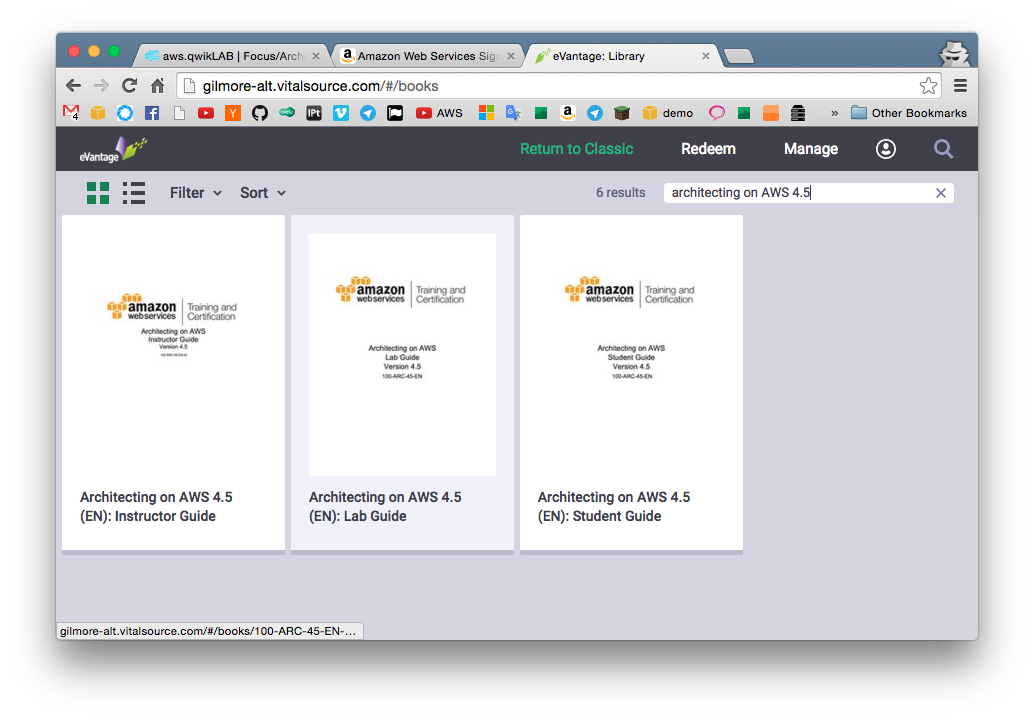Close the eVantage: Library tab
This screenshot has width=1034, height=720.
(x=706, y=56)
